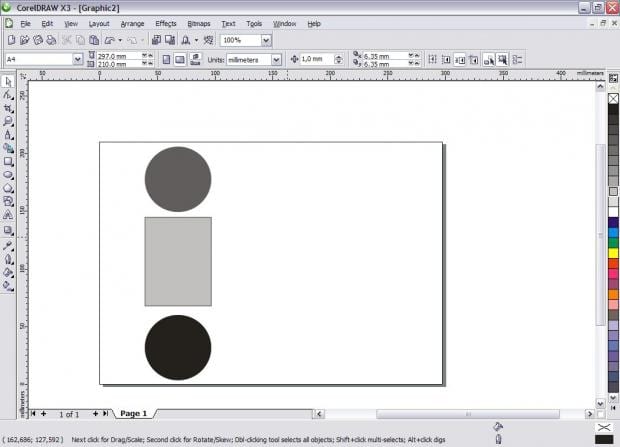The image size is (620, 447).
Task: Toggle Snap to Guidelines button
Action: click(x=446, y=60)
